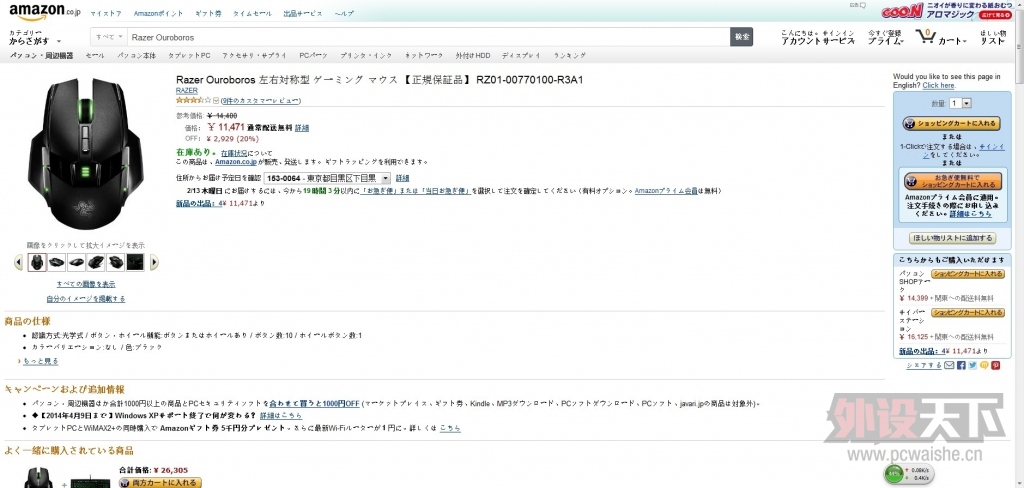Open the RAZER brand link
This screenshot has height=488, width=1024.
tap(187, 91)
